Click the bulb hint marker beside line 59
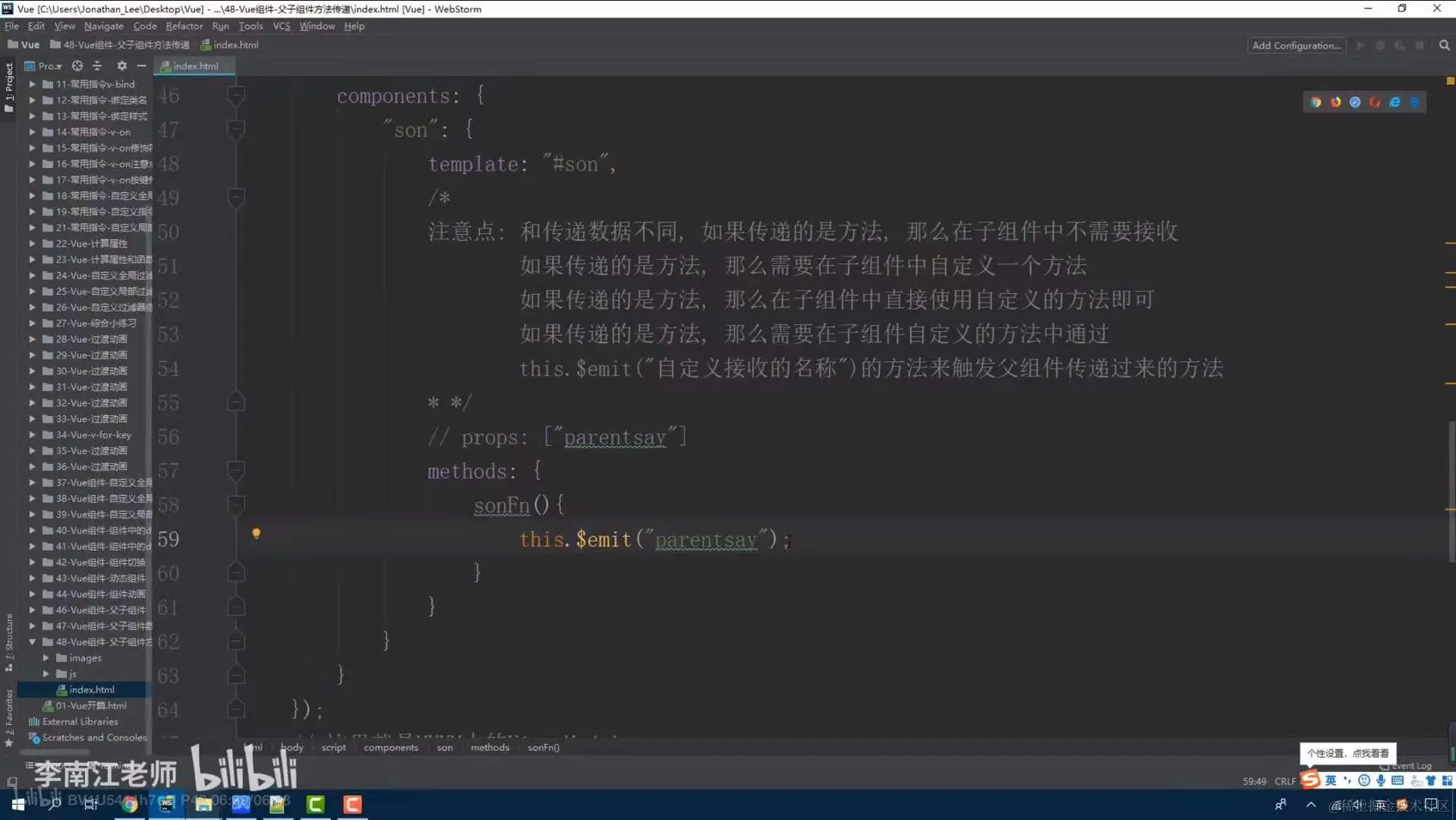1456x820 pixels. tap(257, 534)
